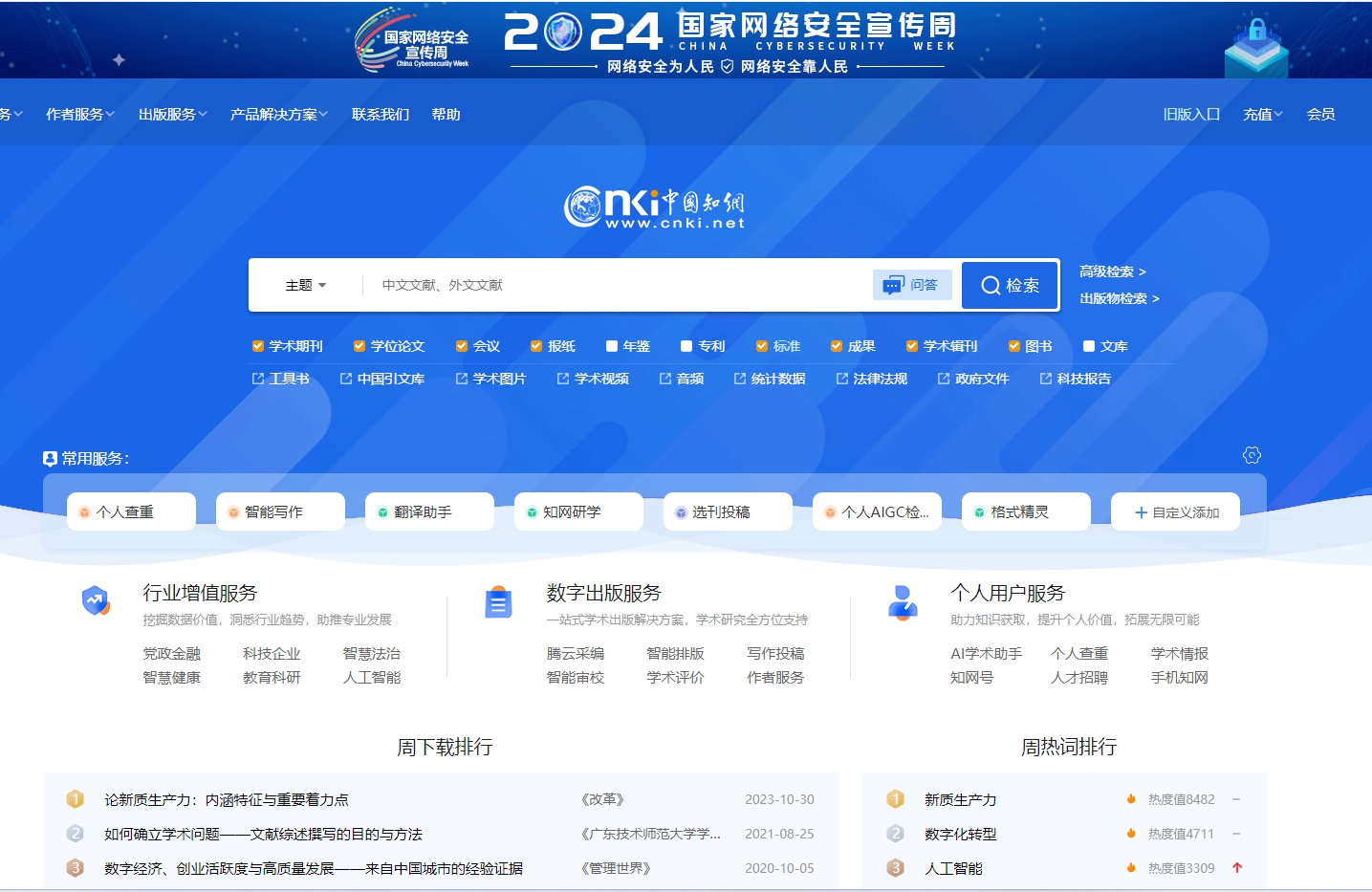The width and height of the screenshot is (1372, 892).
Task: Uncheck the 报纸 checkbox
Action: (536, 346)
